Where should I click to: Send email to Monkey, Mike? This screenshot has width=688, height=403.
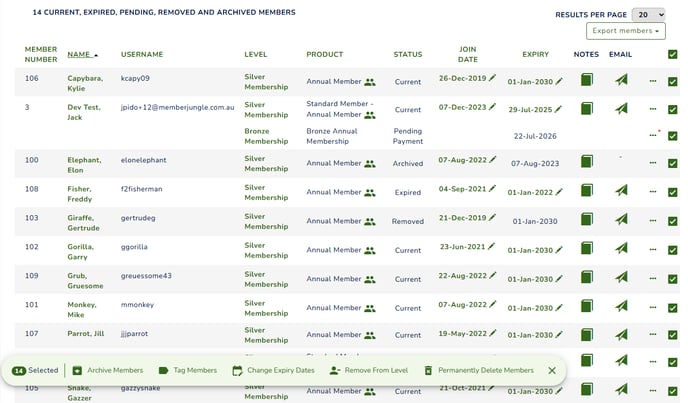621,306
